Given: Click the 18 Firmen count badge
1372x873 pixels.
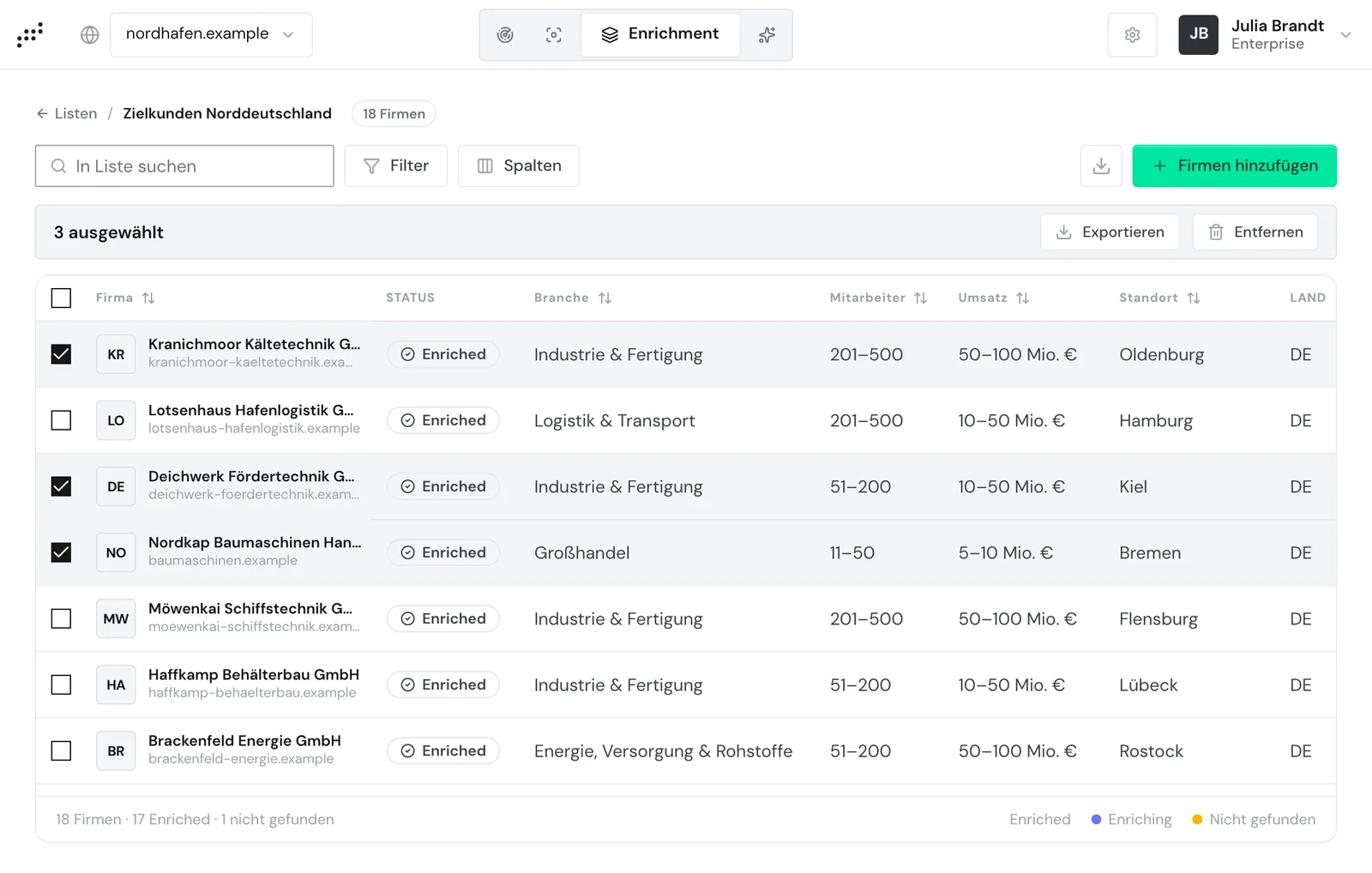Looking at the screenshot, I should tap(394, 113).
